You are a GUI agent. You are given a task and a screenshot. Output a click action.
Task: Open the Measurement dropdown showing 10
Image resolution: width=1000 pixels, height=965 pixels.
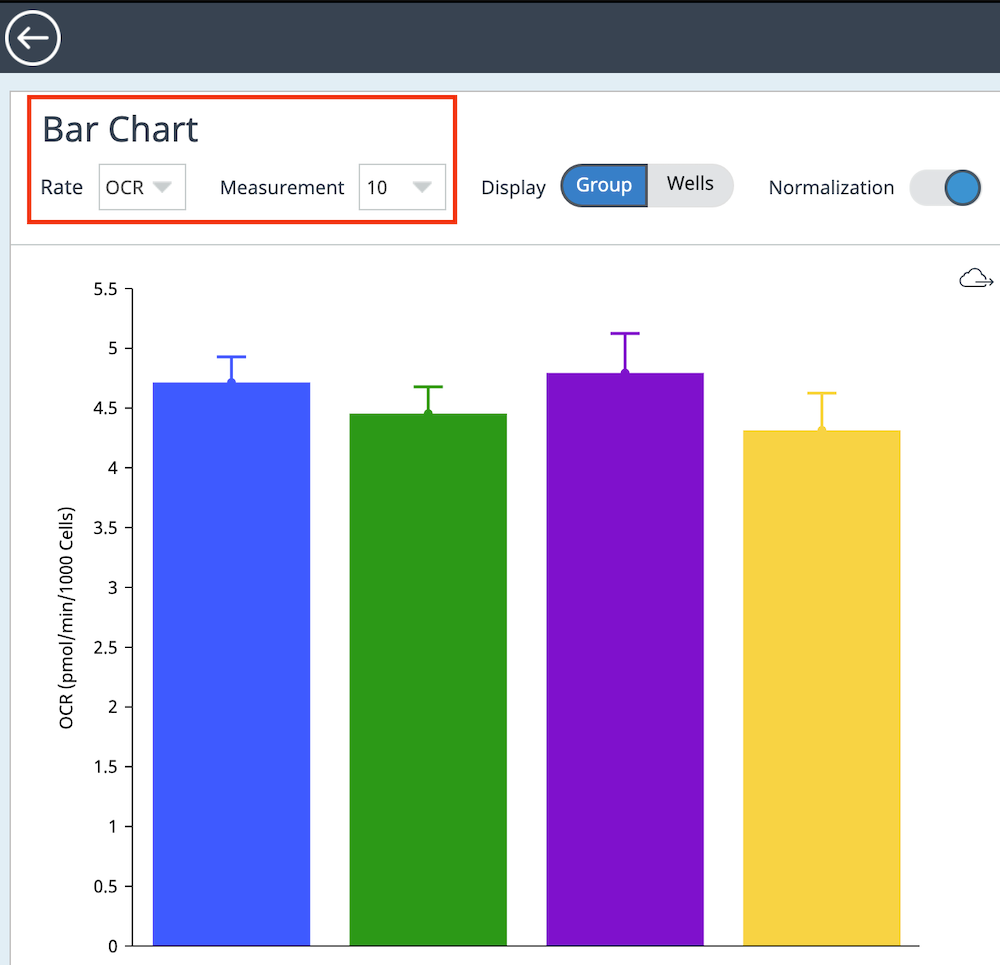coord(401,187)
